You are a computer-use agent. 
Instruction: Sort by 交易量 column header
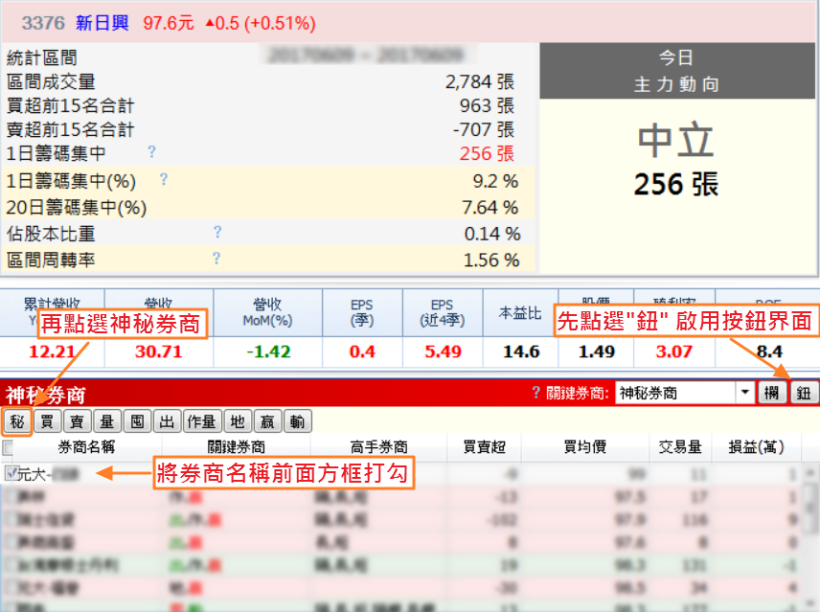(x=680, y=447)
